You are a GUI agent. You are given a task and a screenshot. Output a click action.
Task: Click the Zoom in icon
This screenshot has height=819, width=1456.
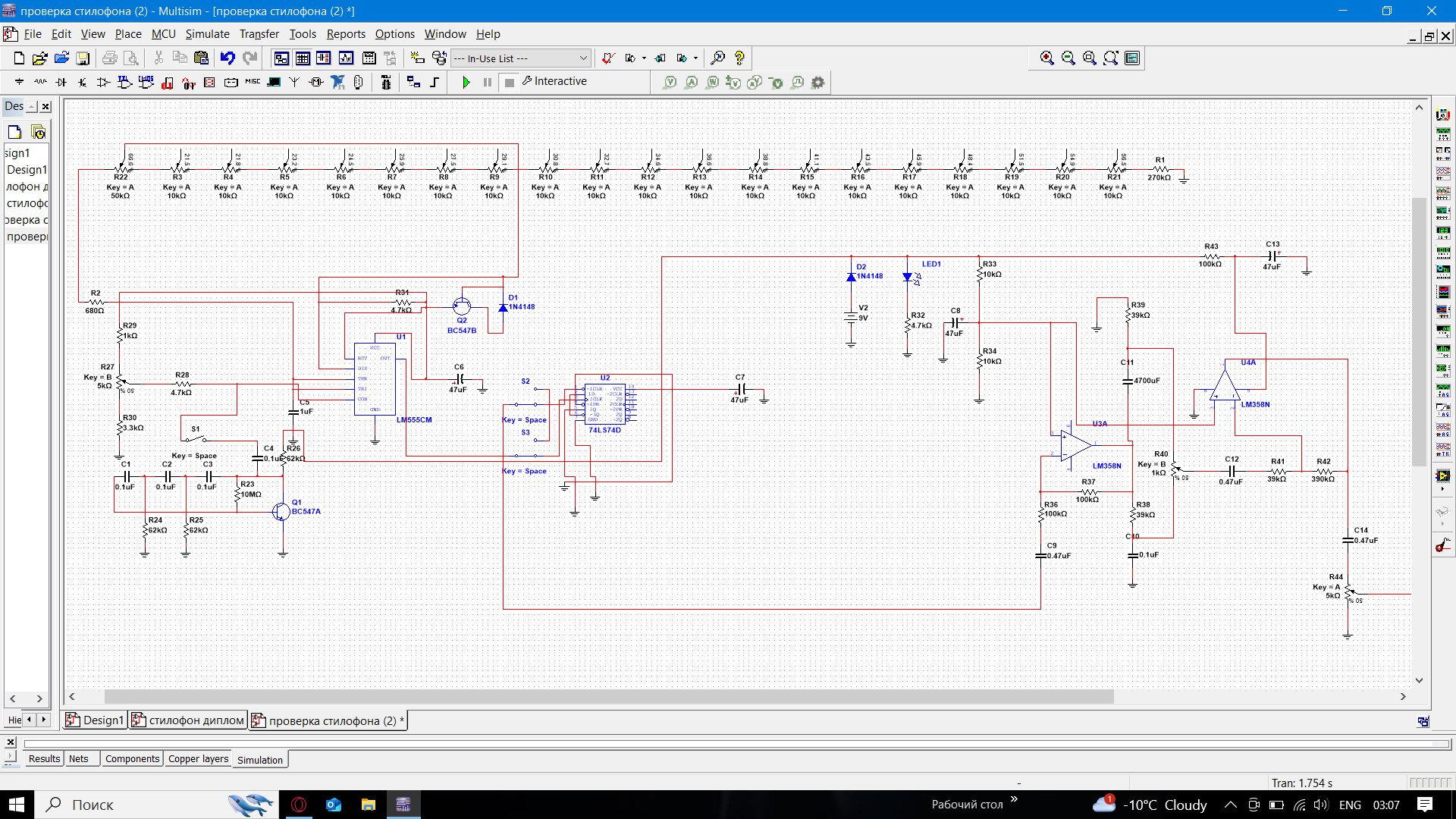1047,58
